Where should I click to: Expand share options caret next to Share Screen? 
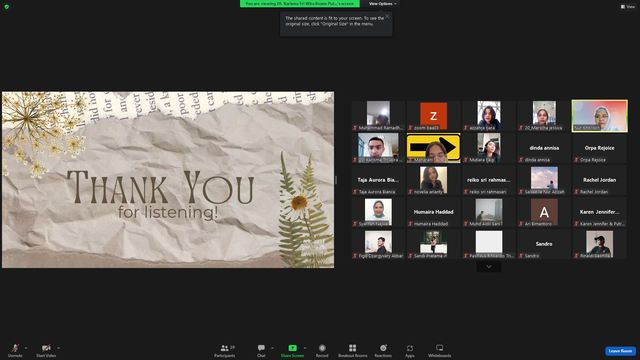click(305, 348)
